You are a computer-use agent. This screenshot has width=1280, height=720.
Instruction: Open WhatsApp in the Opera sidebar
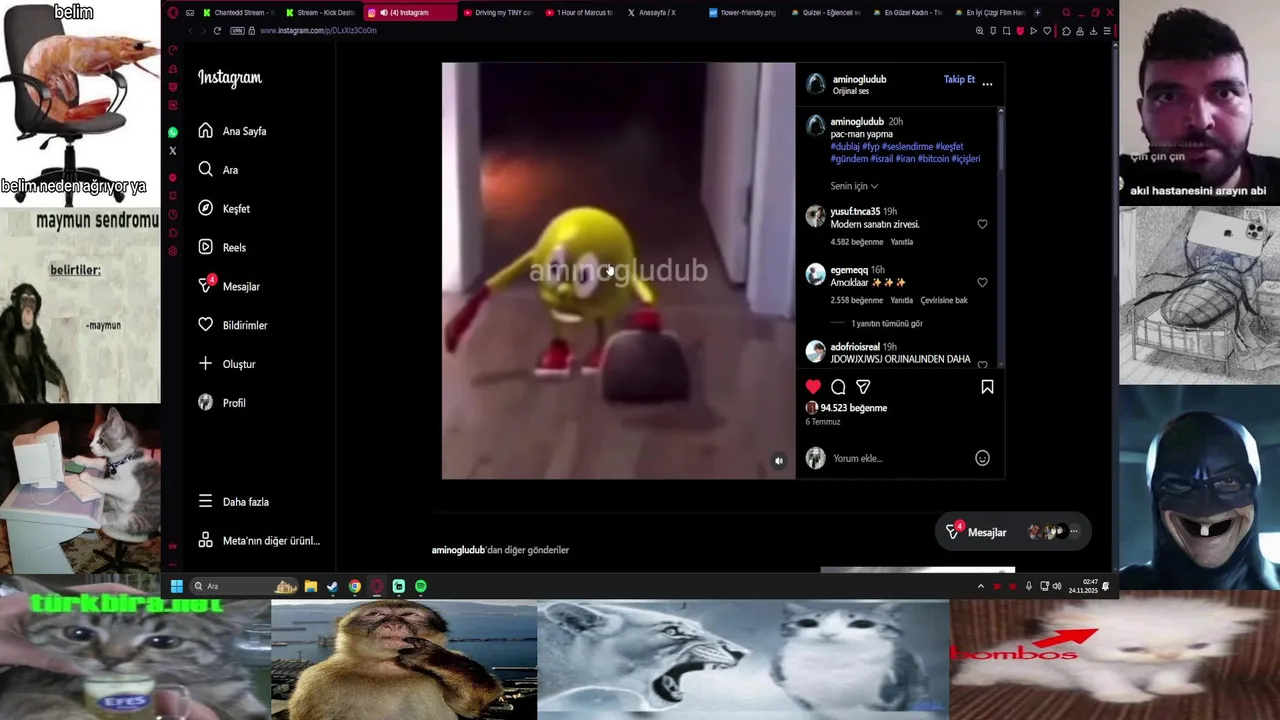point(173,132)
